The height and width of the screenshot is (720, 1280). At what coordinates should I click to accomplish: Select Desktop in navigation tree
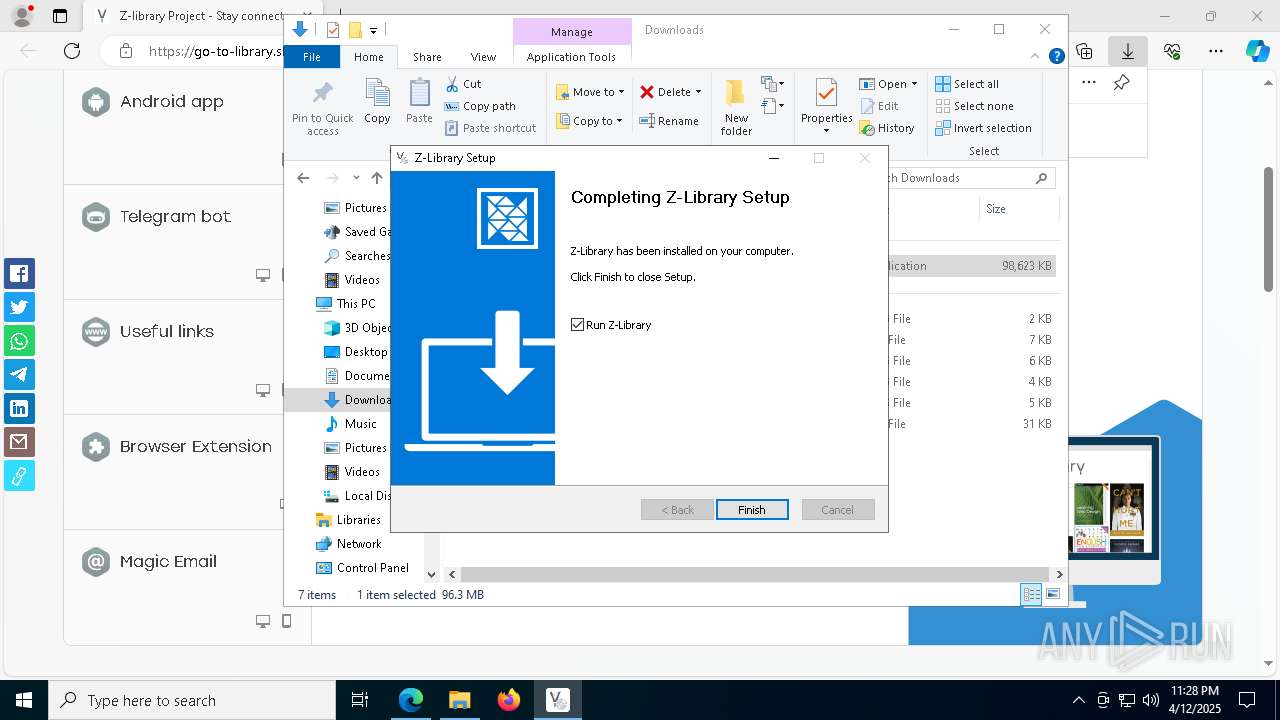pyautogui.click(x=355, y=352)
